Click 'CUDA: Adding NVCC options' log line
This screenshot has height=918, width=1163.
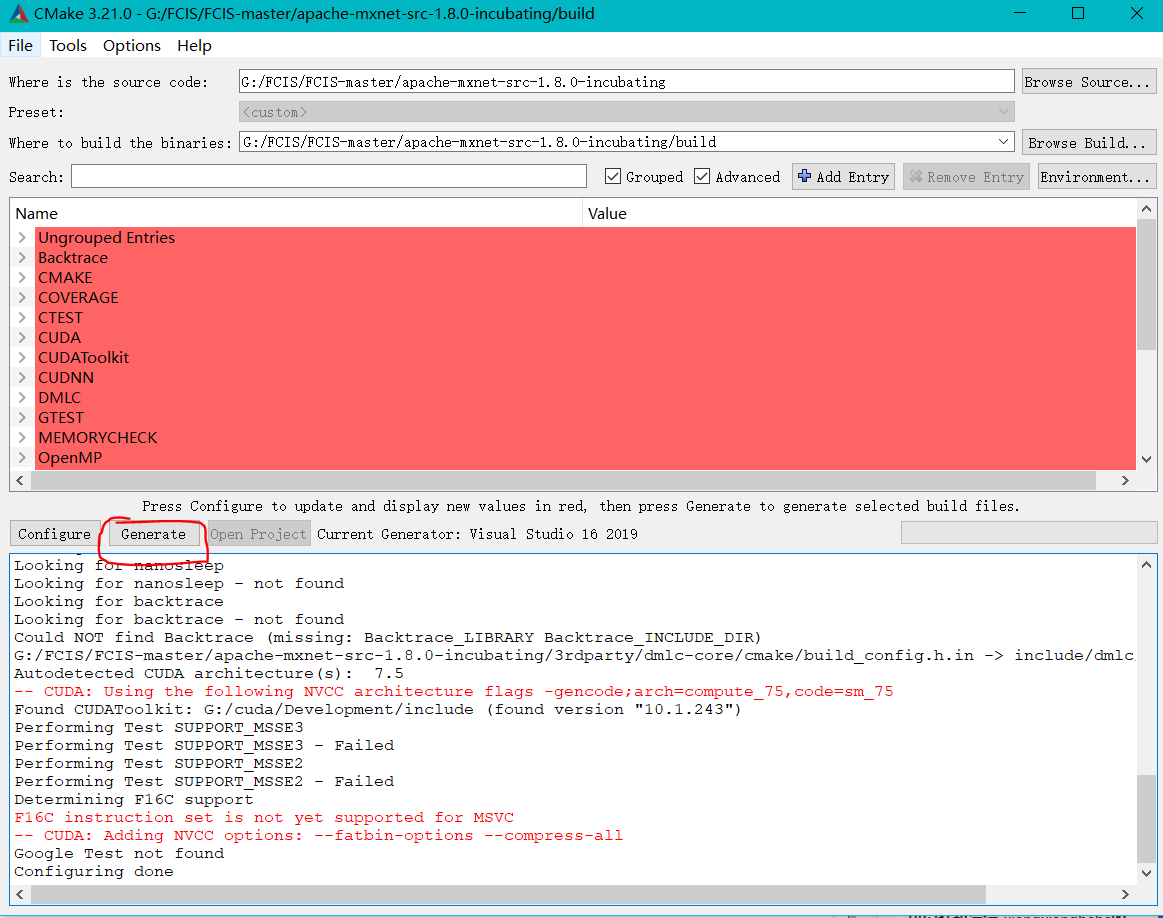(x=318, y=836)
